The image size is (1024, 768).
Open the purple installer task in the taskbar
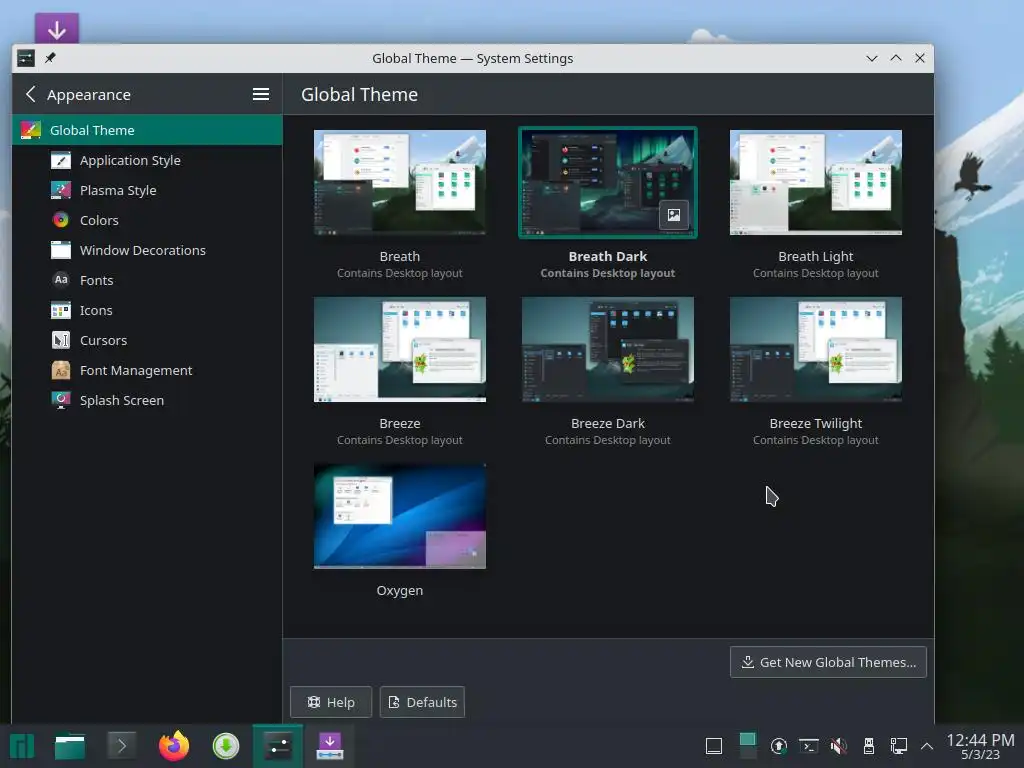click(x=330, y=746)
